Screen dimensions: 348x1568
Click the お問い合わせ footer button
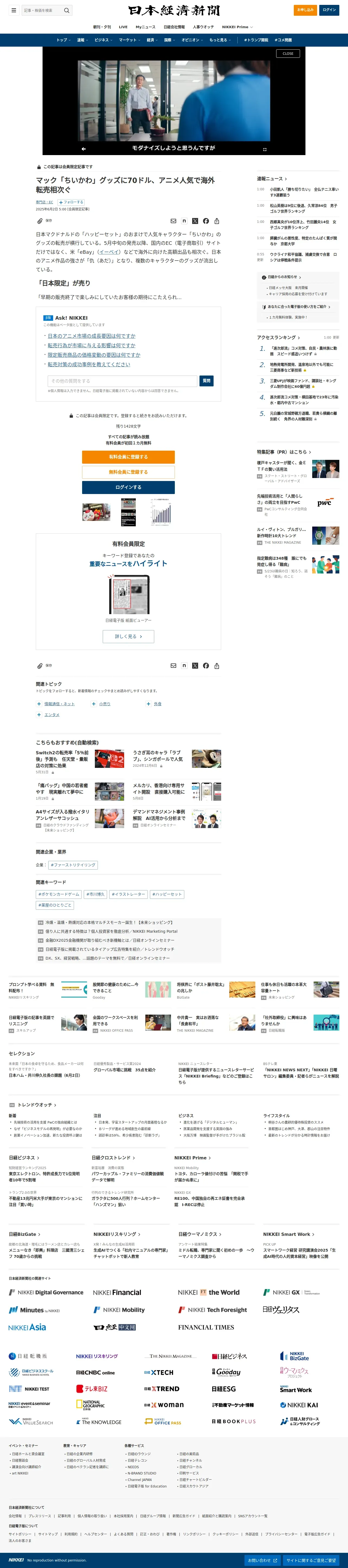262,1560
